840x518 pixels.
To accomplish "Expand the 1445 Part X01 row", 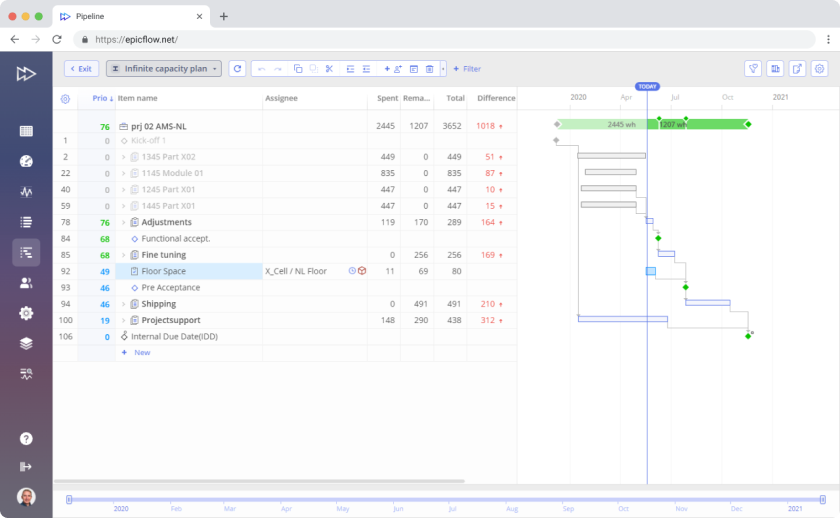I will click(123, 206).
